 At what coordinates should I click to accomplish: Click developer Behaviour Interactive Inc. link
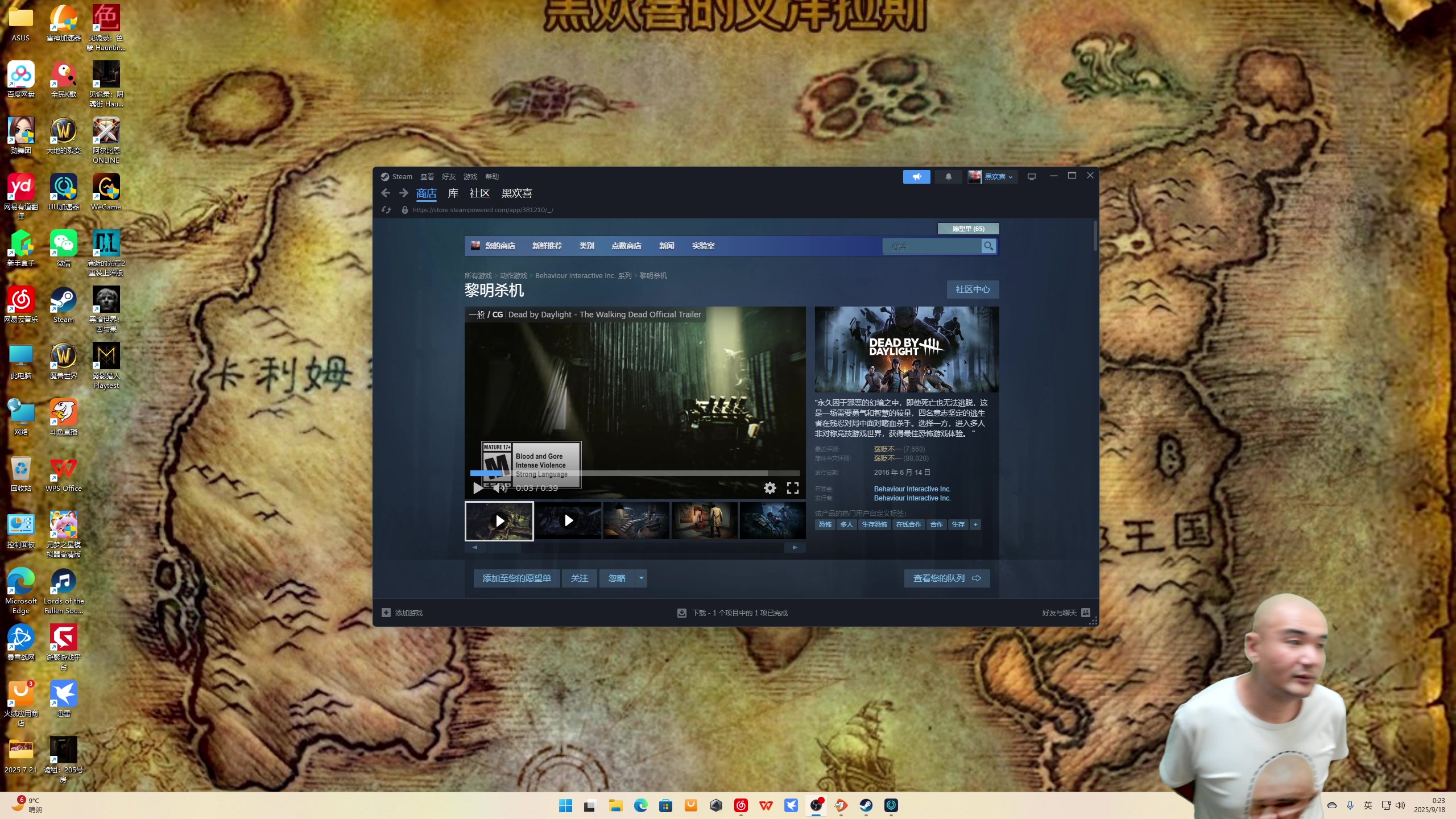pos(912,489)
